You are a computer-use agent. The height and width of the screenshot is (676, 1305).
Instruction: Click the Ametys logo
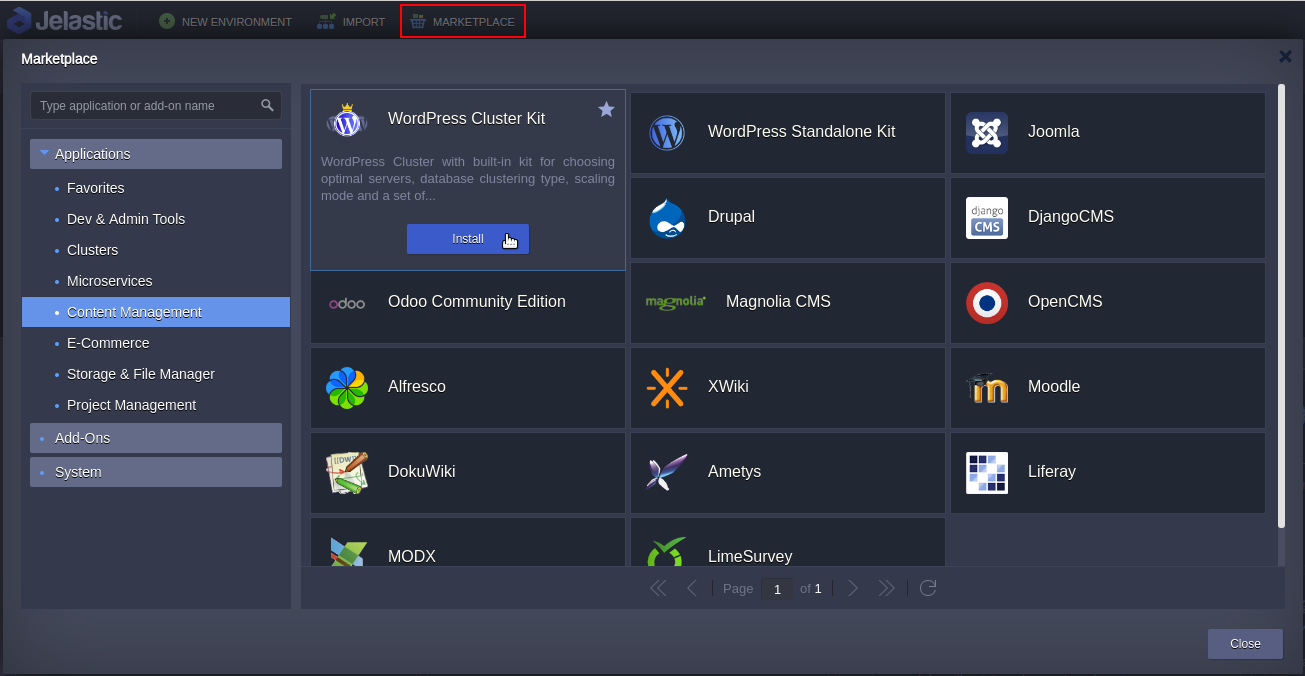[667, 472]
